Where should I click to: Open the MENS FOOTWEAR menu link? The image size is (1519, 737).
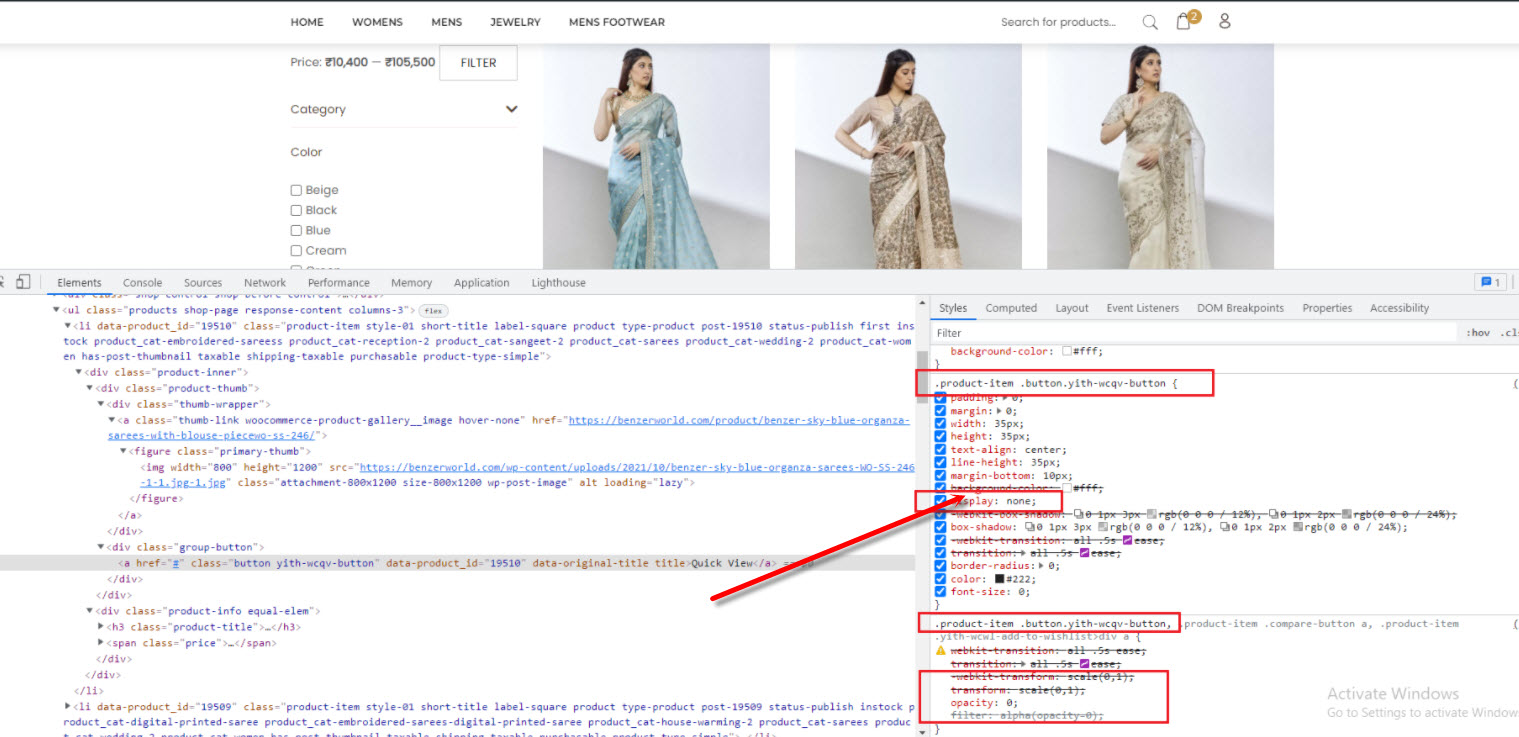point(617,22)
